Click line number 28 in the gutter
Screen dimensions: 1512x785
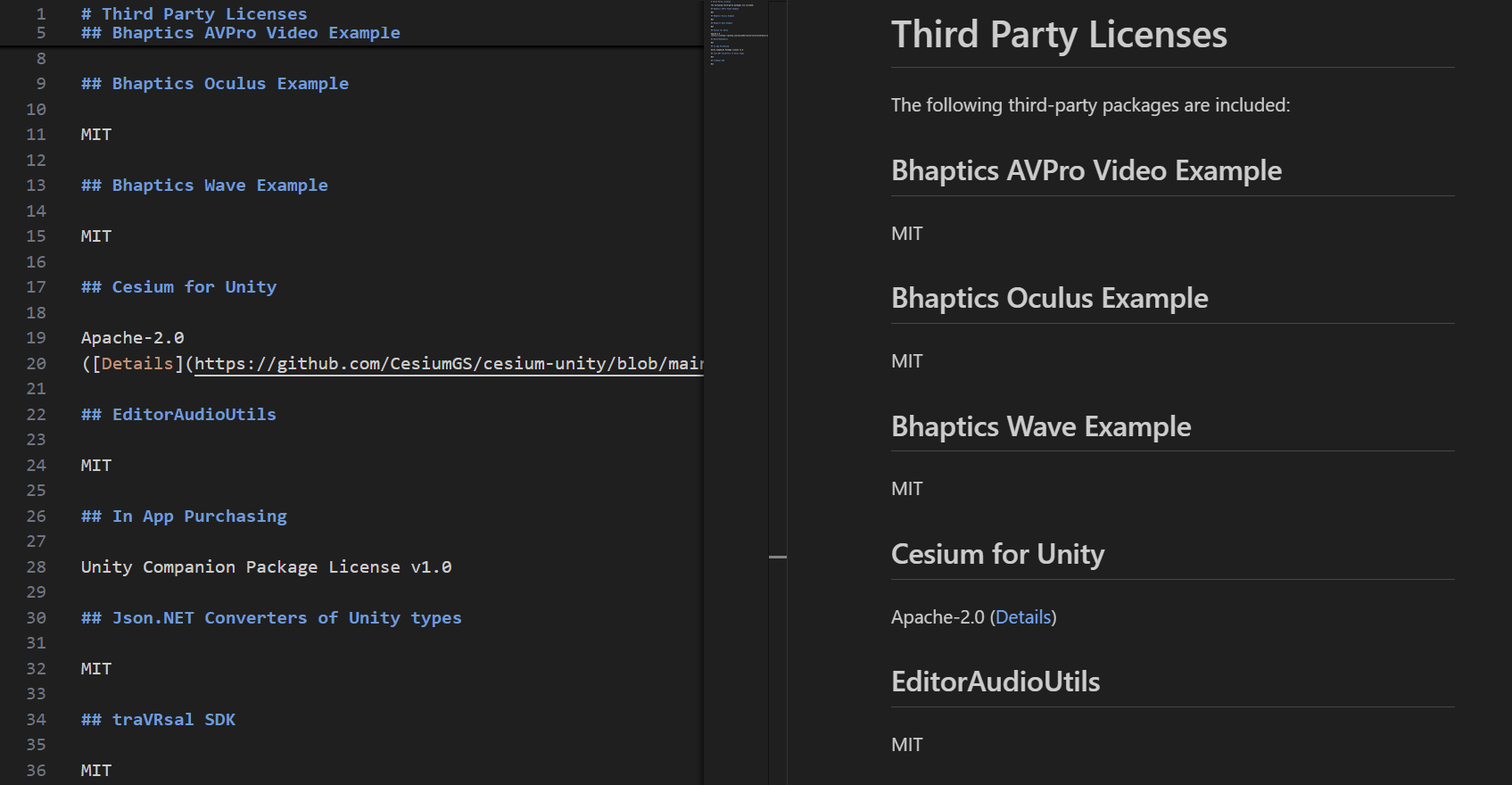click(36, 567)
